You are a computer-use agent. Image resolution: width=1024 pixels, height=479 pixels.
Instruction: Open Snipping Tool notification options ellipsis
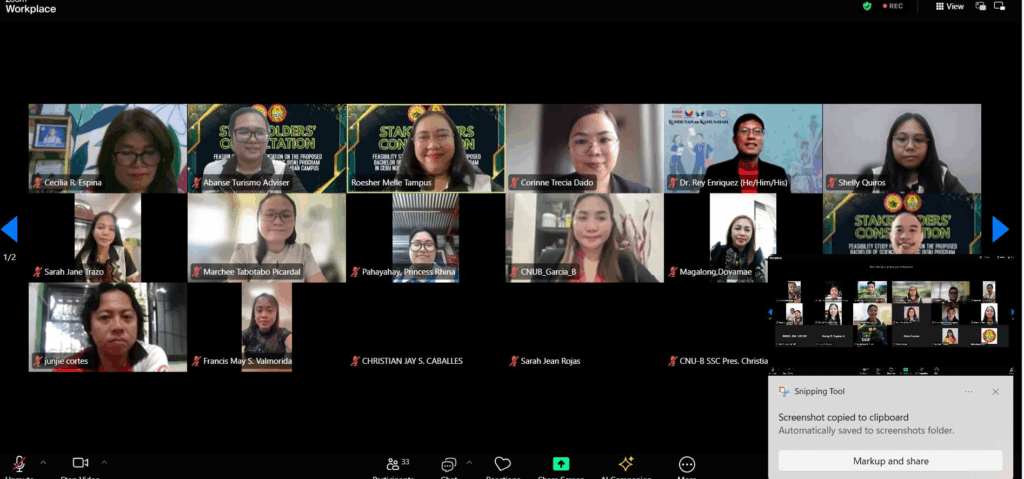coord(968,391)
